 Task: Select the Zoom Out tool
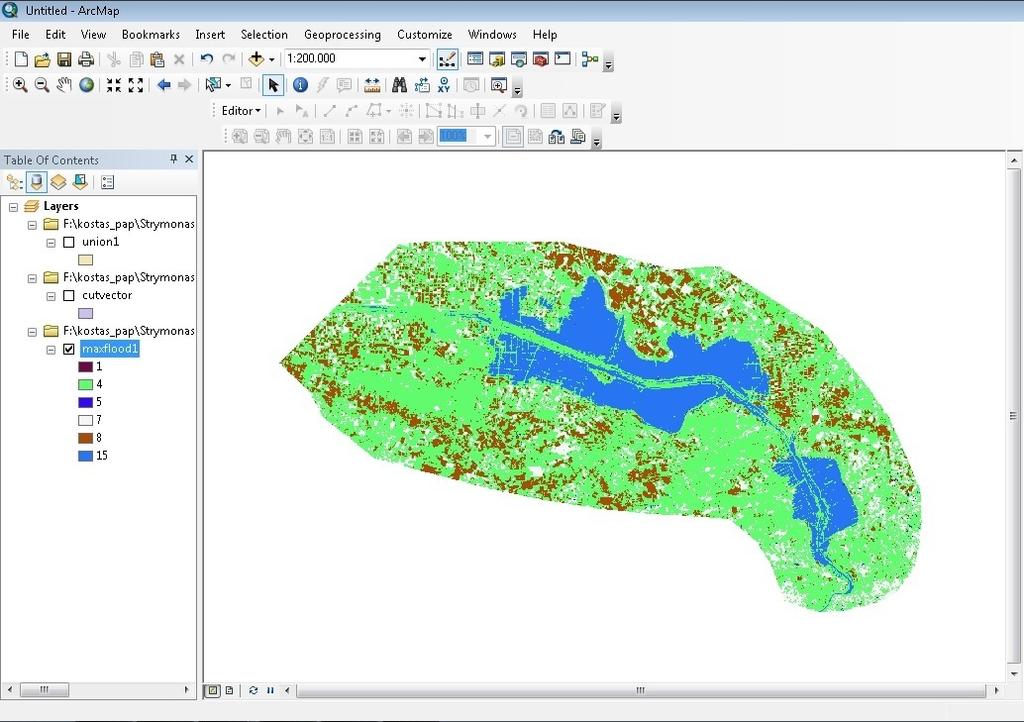[x=42, y=85]
